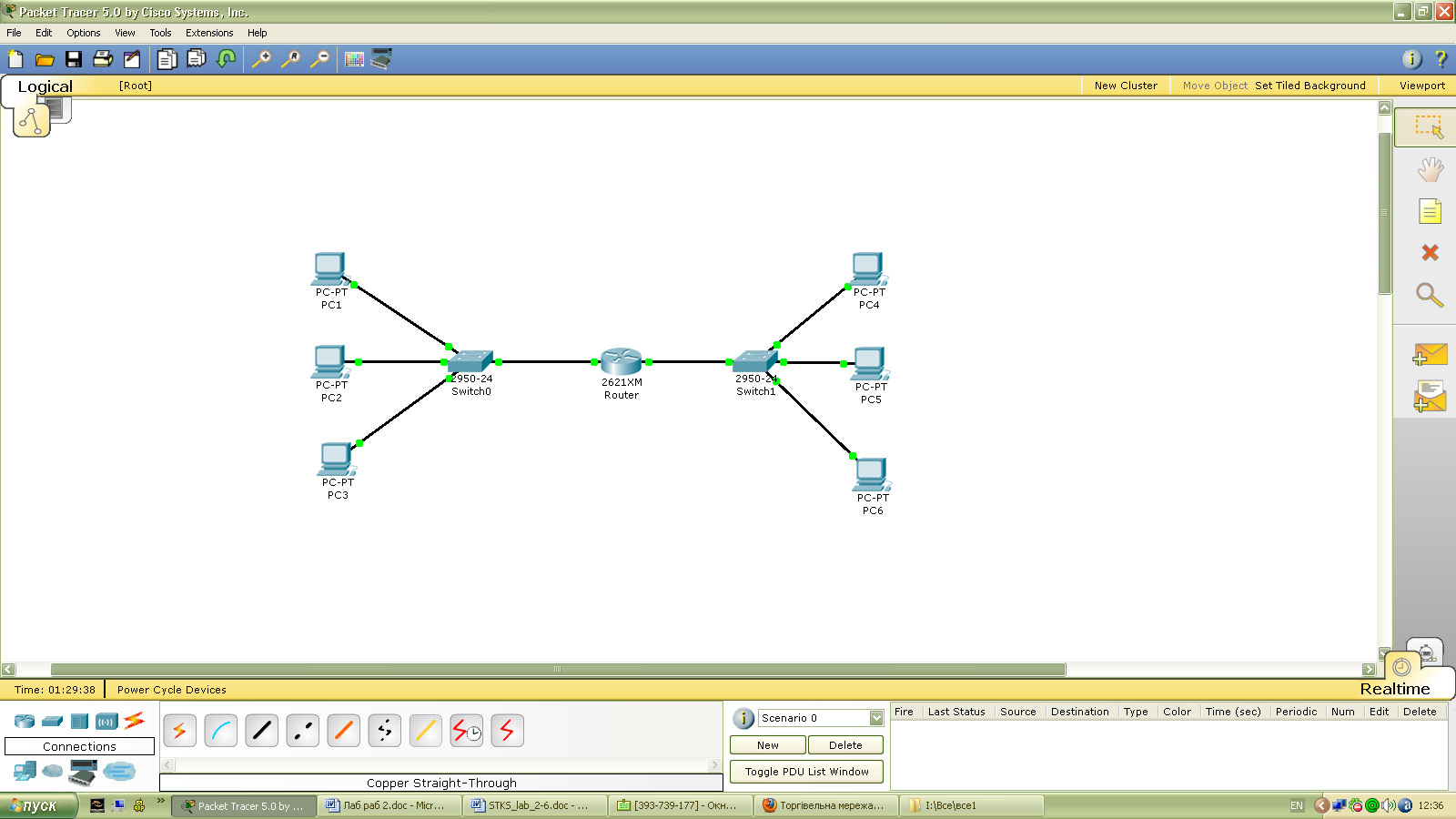Choose the Wireless Devices category
The width and height of the screenshot is (1456, 819).
pyautogui.click(x=107, y=722)
